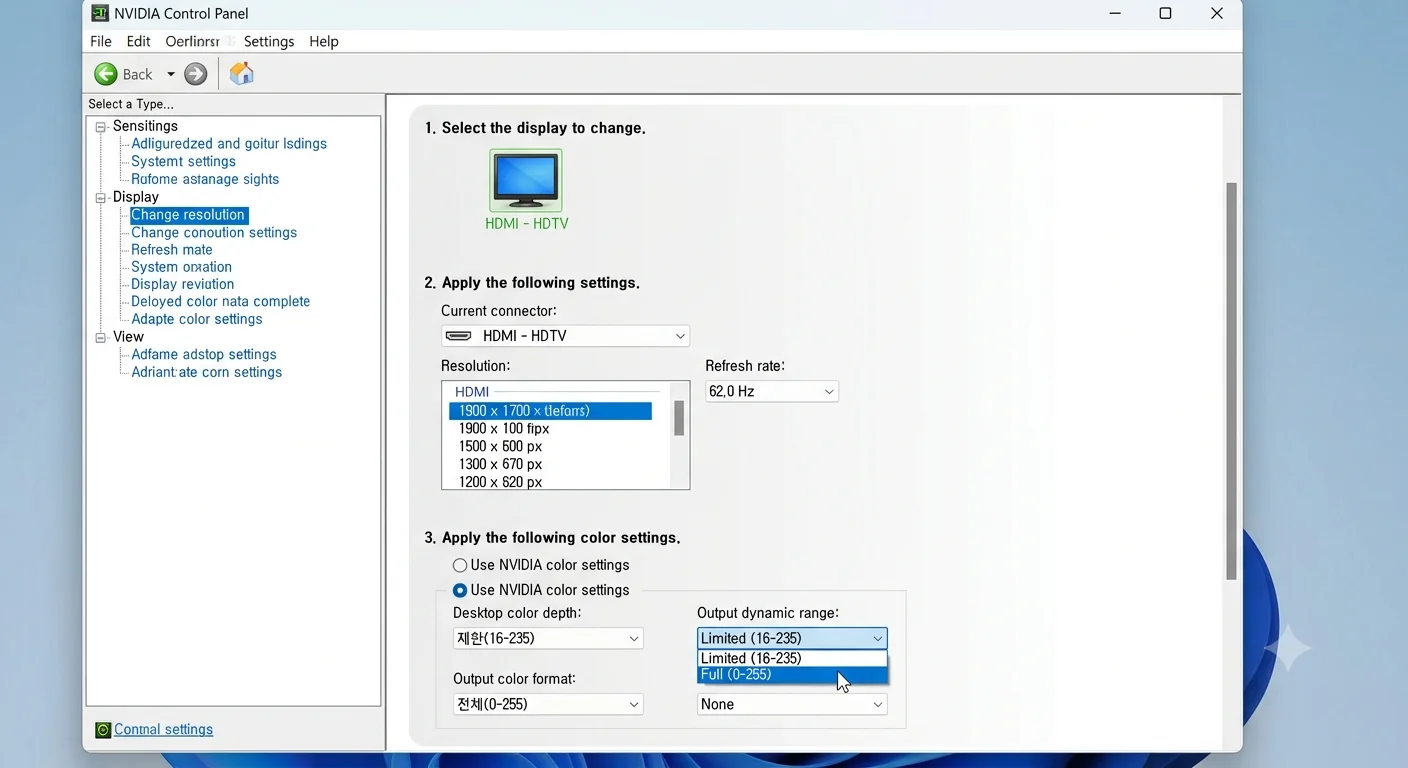Image resolution: width=1408 pixels, height=768 pixels.
Task: Click the NVIDIA logo in the title bar
Action: tap(100, 14)
